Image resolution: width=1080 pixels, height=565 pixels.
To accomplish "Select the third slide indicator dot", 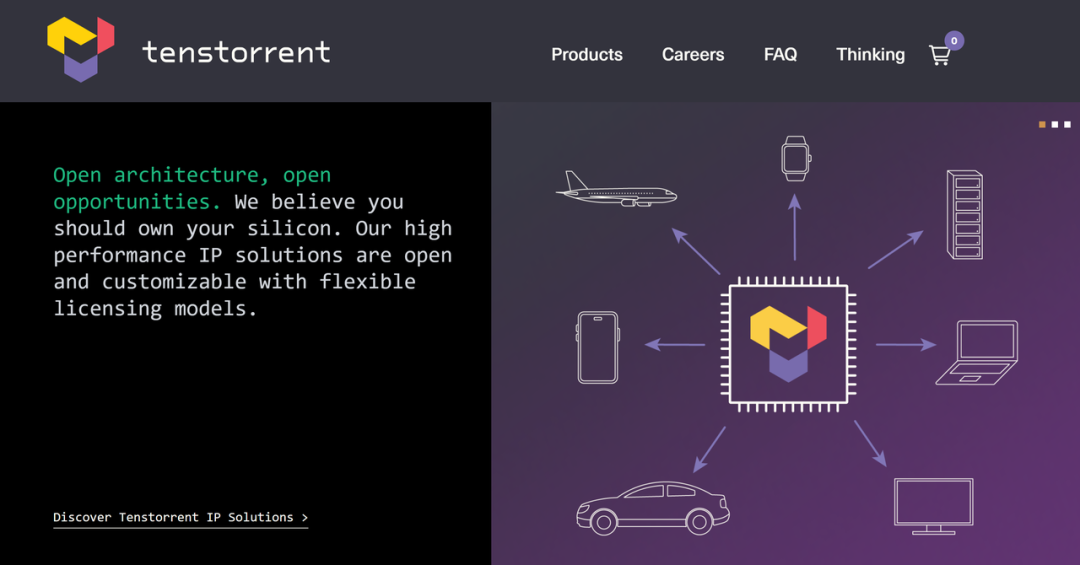I will coord(1068,125).
